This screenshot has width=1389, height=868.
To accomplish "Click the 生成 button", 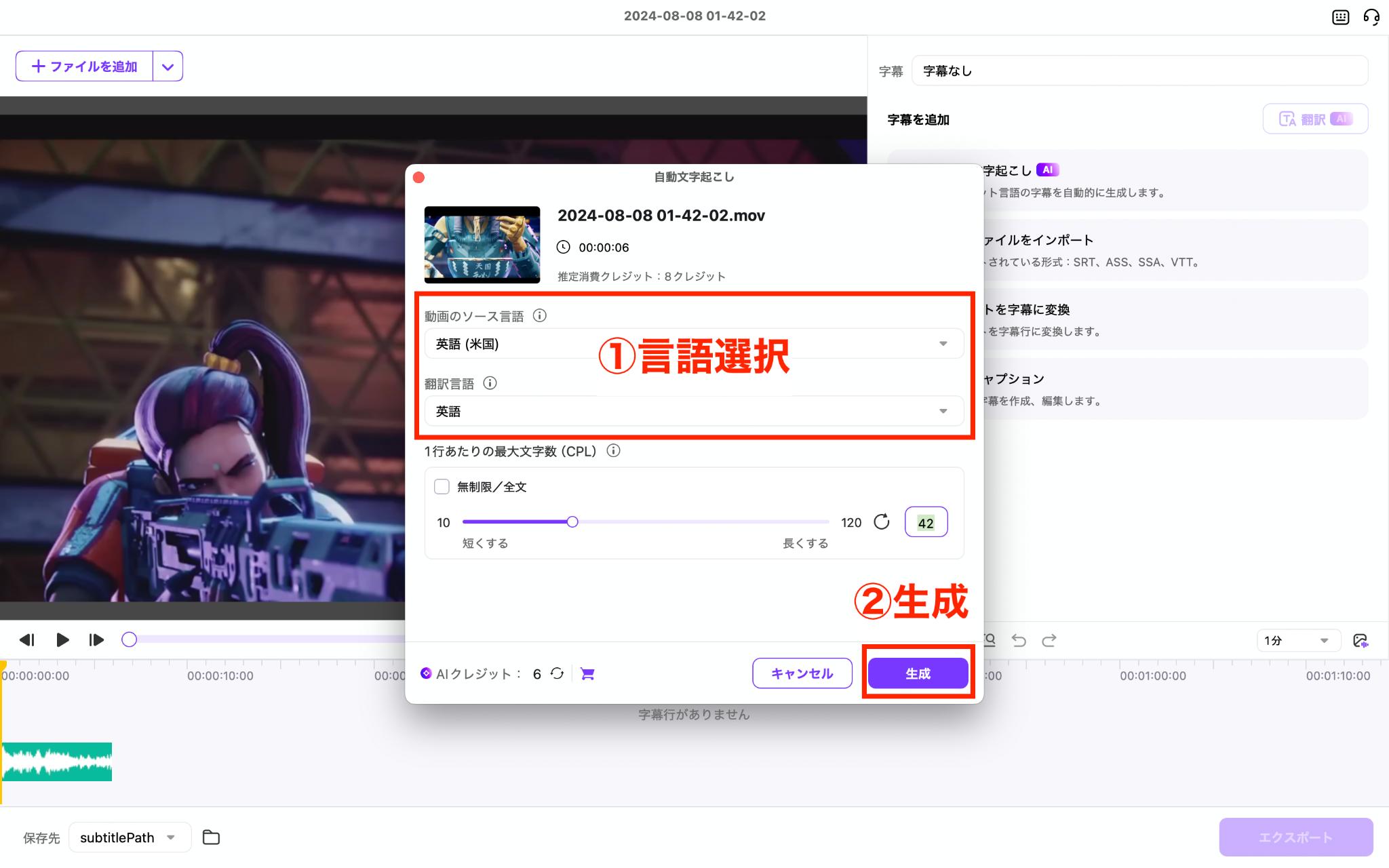I will click(918, 673).
